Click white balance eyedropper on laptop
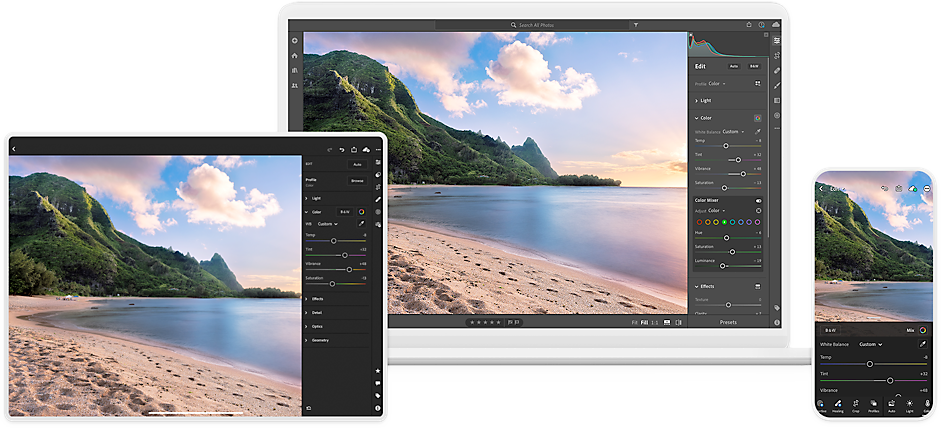Screen dimensions: 941x428 (x=758, y=131)
